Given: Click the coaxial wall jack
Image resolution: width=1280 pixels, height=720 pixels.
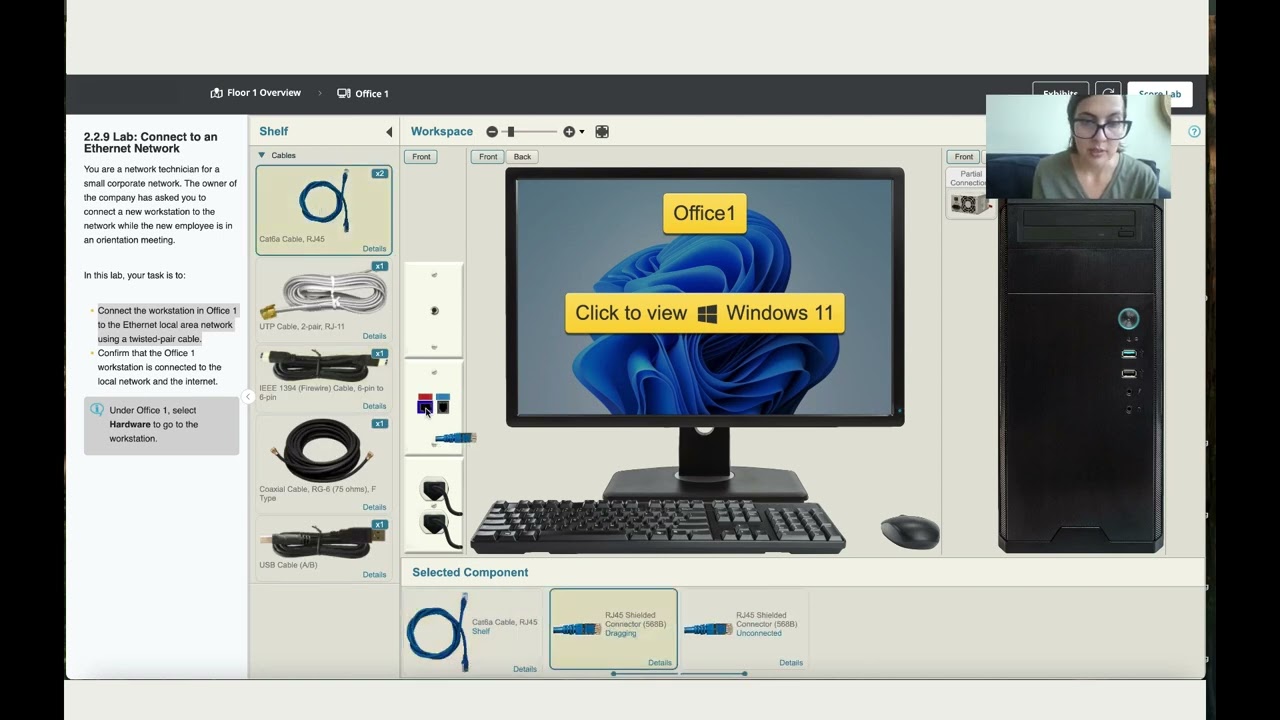Looking at the screenshot, I should pyautogui.click(x=434, y=311).
